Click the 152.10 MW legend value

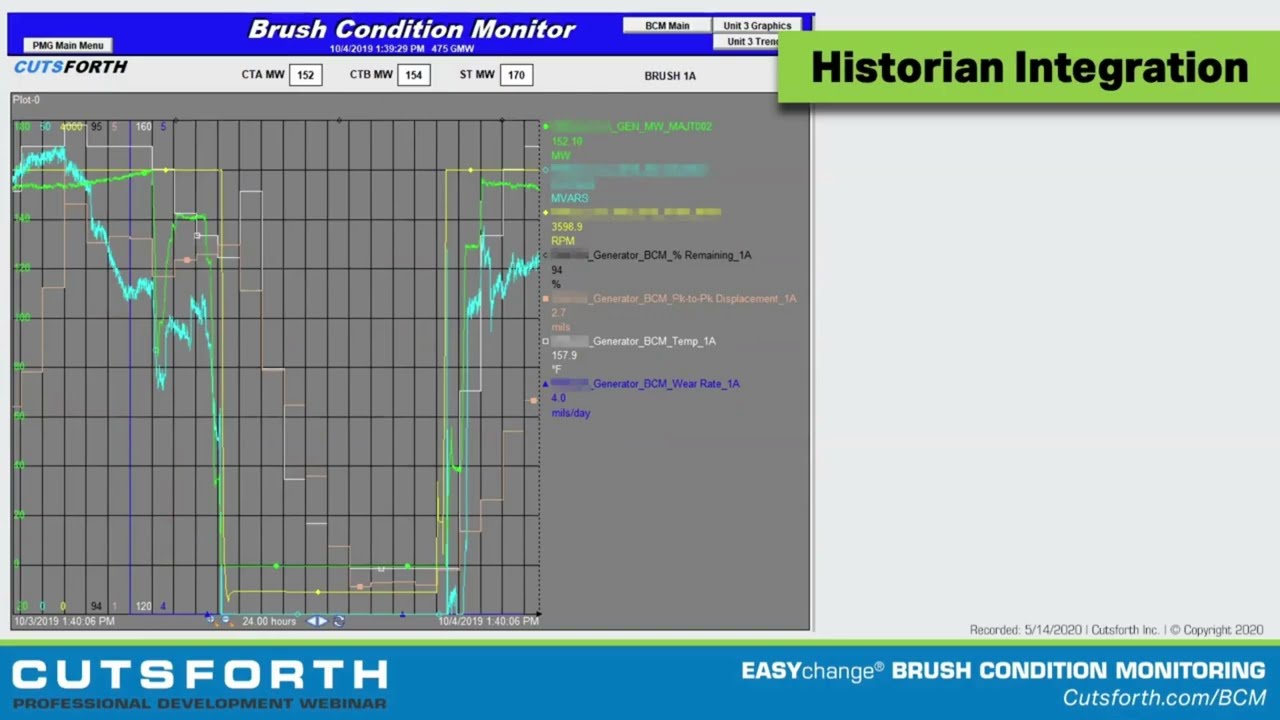[567, 141]
